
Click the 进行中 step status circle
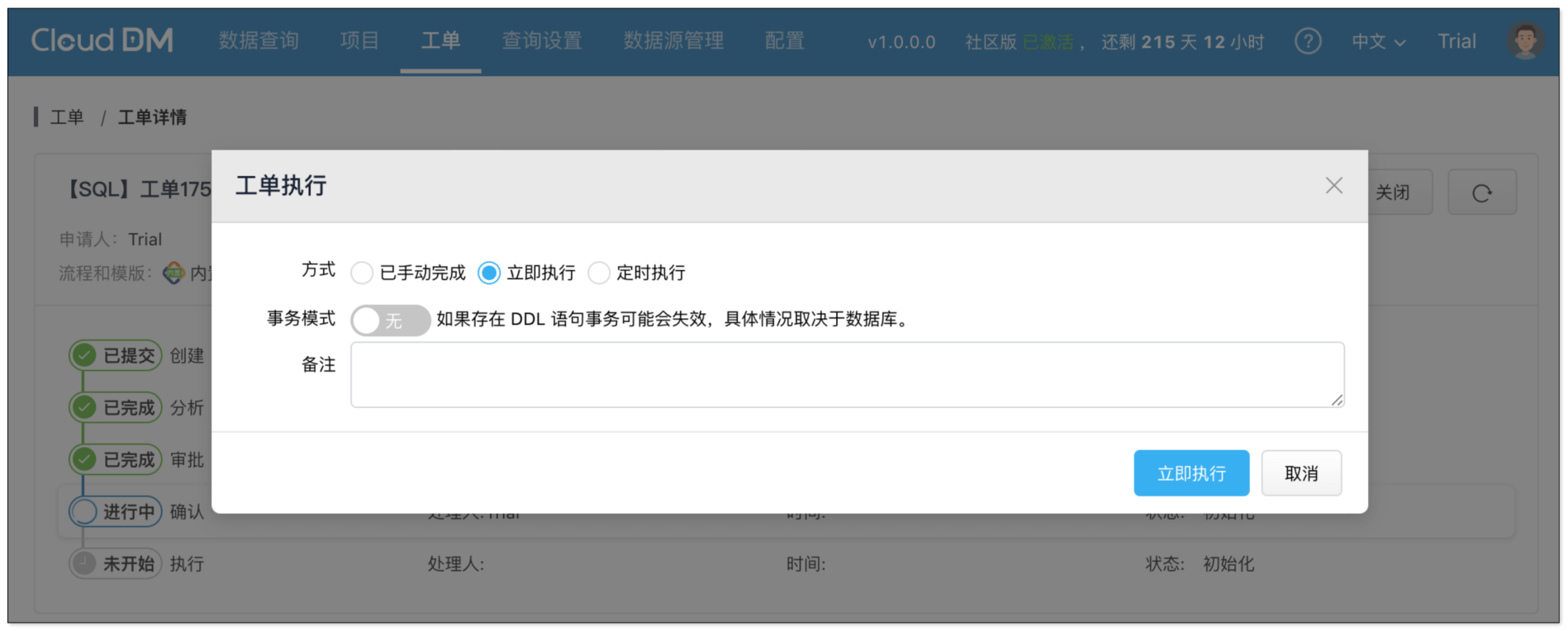pyautogui.click(x=83, y=512)
